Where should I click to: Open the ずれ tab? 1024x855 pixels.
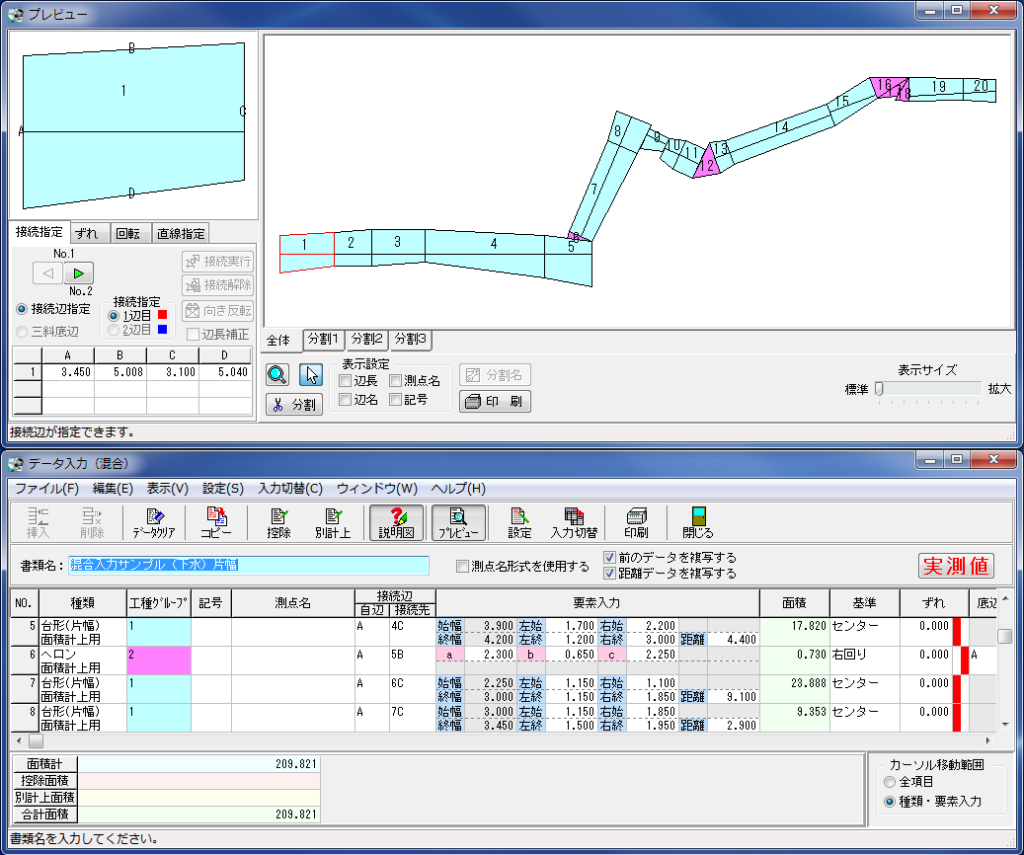(x=90, y=233)
